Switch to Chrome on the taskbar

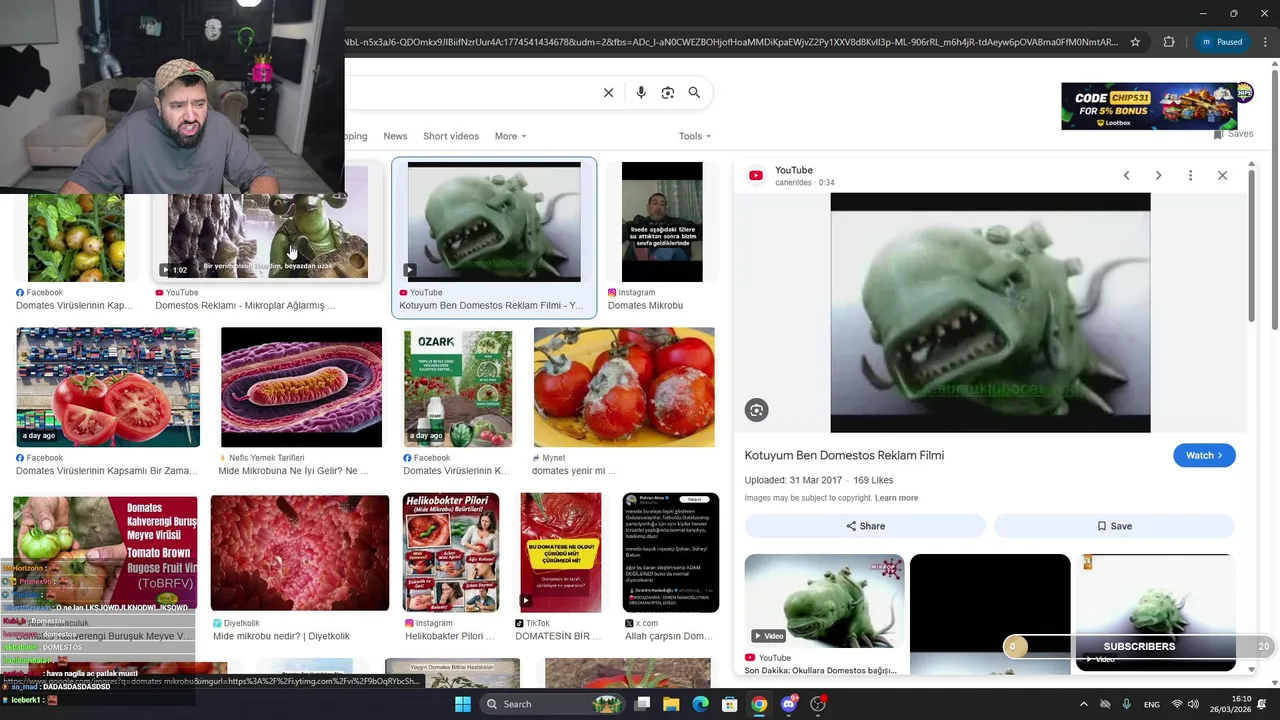tap(759, 704)
